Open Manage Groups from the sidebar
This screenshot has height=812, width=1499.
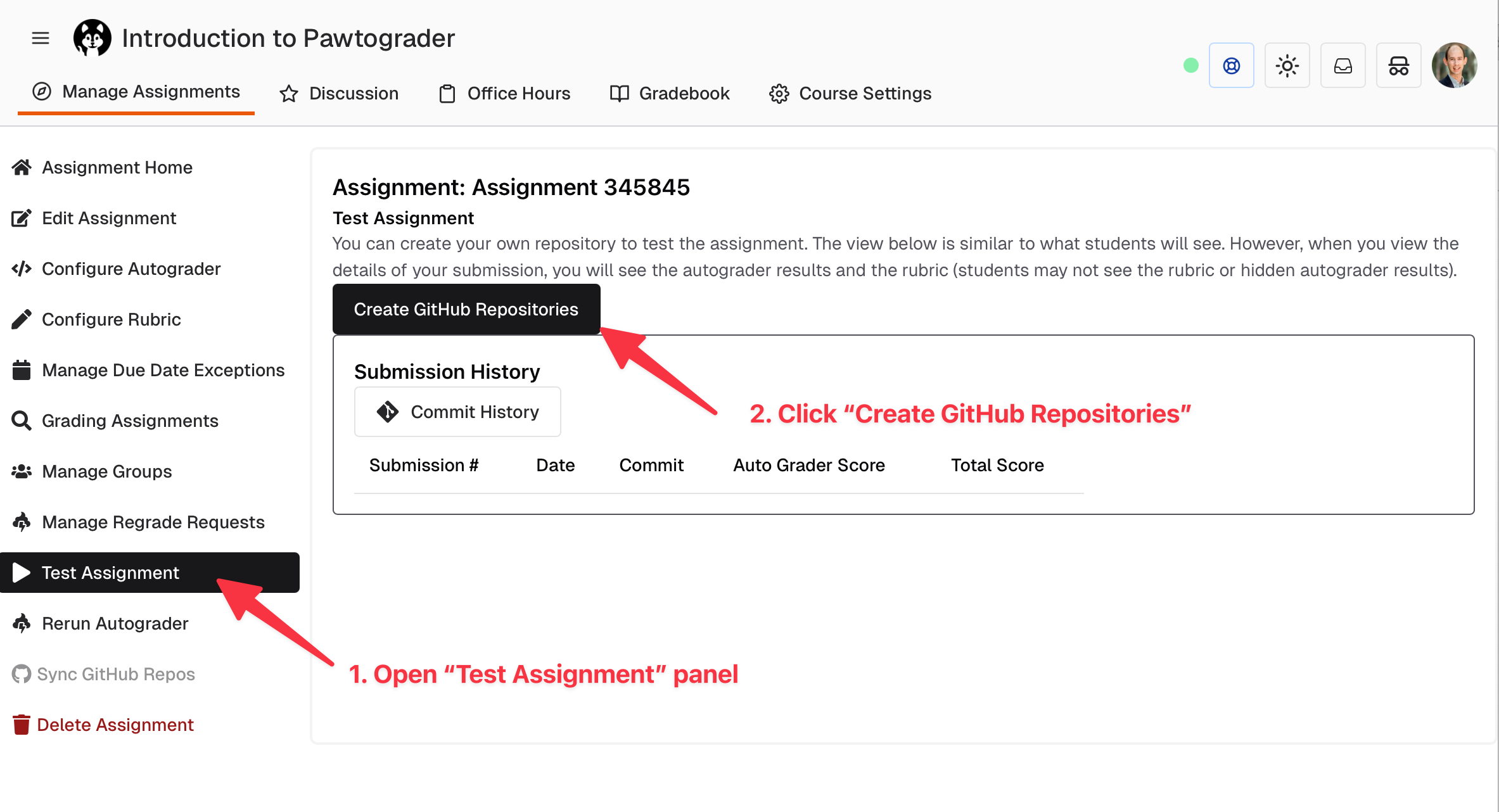click(x=106, y=471)
